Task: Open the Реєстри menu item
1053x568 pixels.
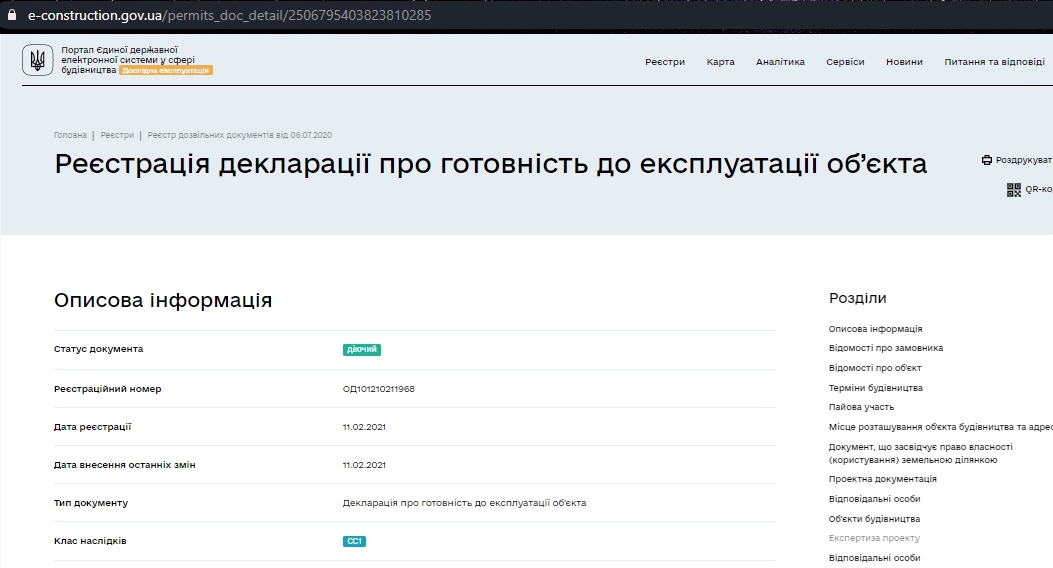Action: (665, 62)
